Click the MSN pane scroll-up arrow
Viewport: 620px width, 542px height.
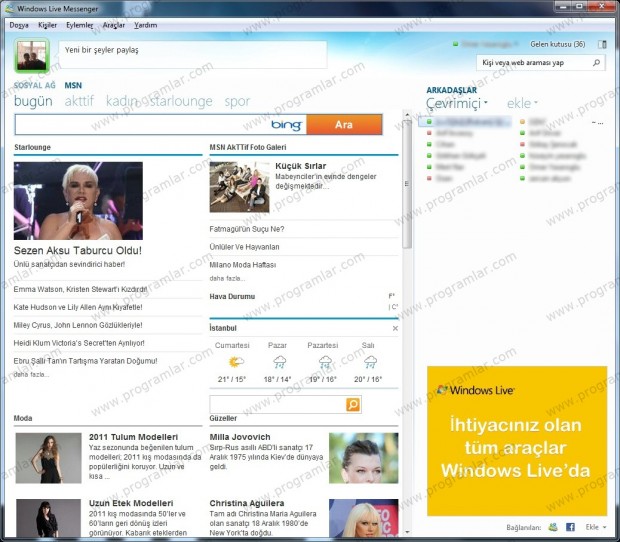(x=407, y=115)
